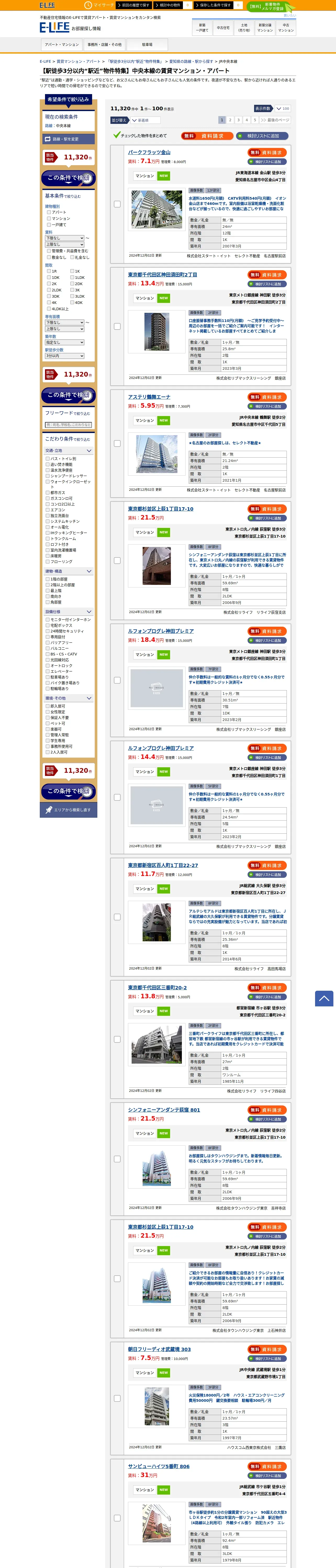
Task: Open 事務所・店舗・その他 tab
Action: coord(104,44)
